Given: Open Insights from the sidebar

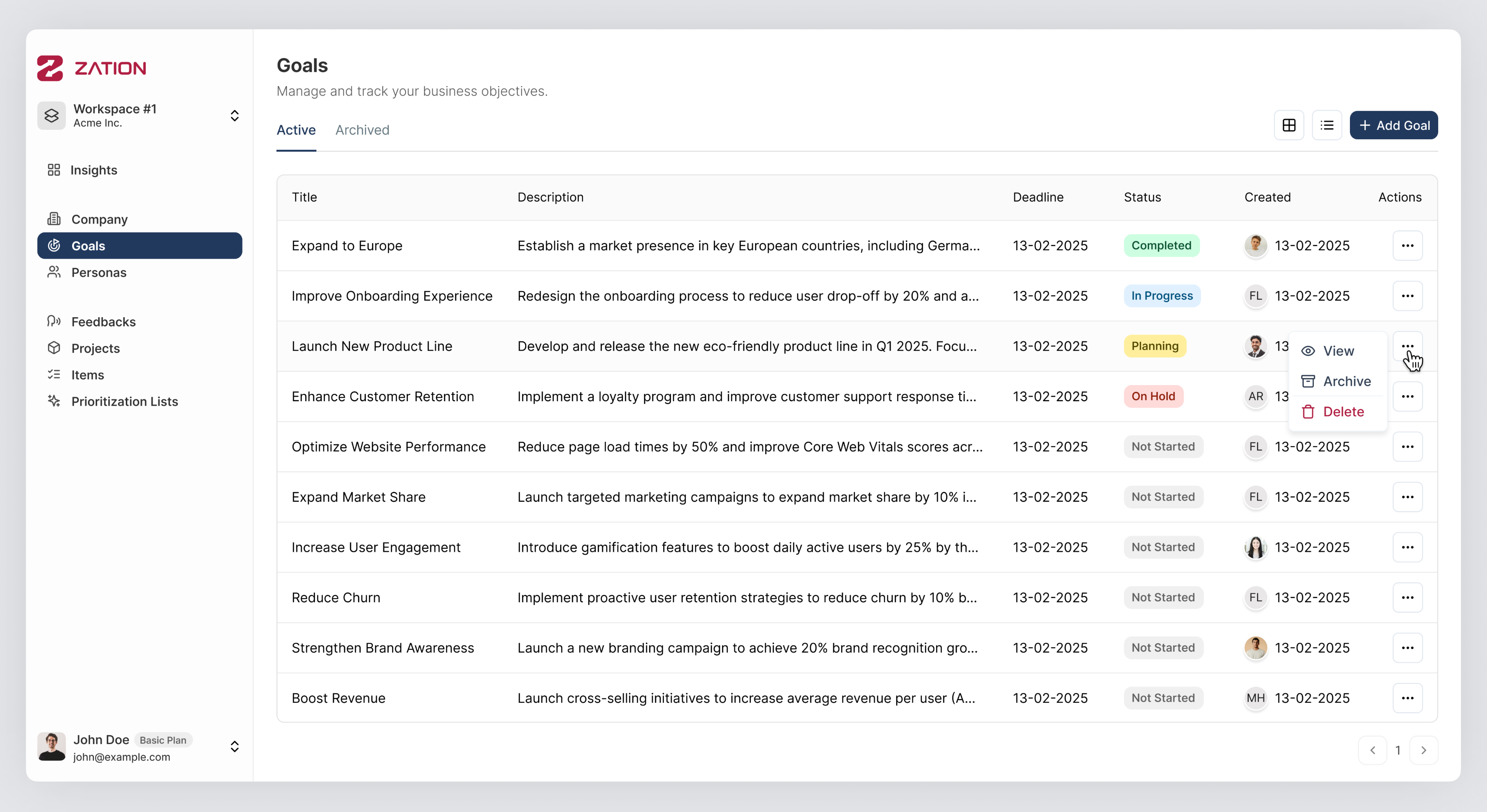Looking at the screenshot, I should click(x=94, y=170).
